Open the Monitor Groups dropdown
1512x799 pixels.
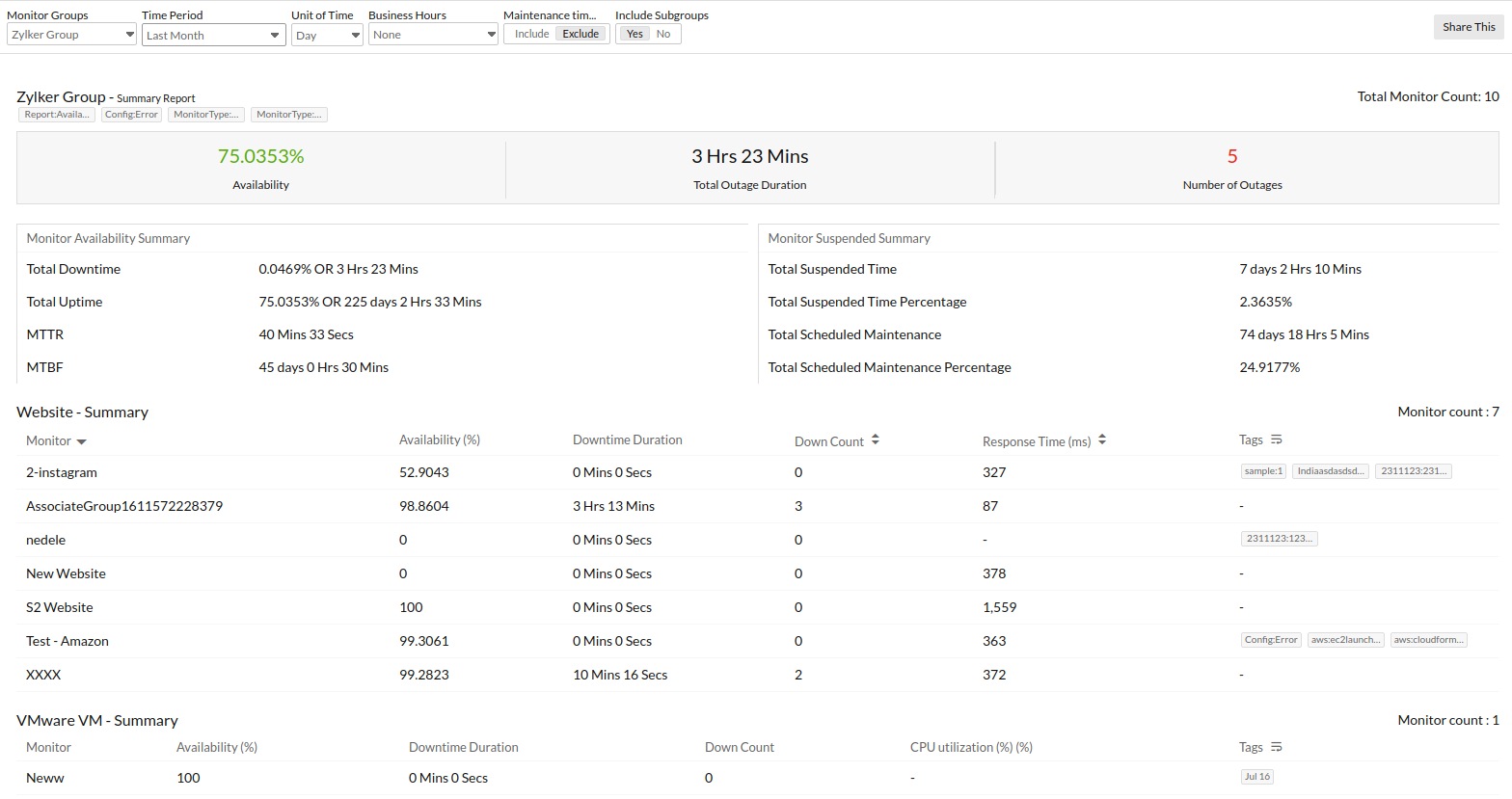71,35
